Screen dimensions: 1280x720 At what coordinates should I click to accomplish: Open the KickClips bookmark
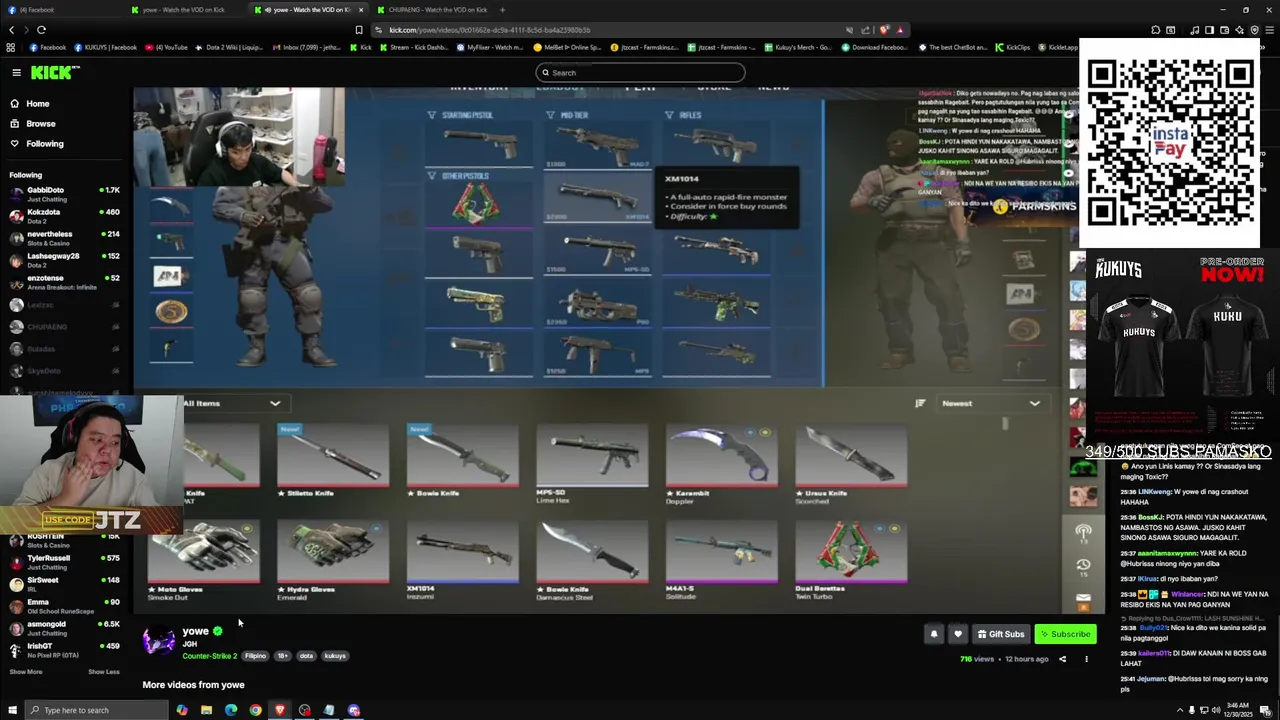tap(1012, 47)
